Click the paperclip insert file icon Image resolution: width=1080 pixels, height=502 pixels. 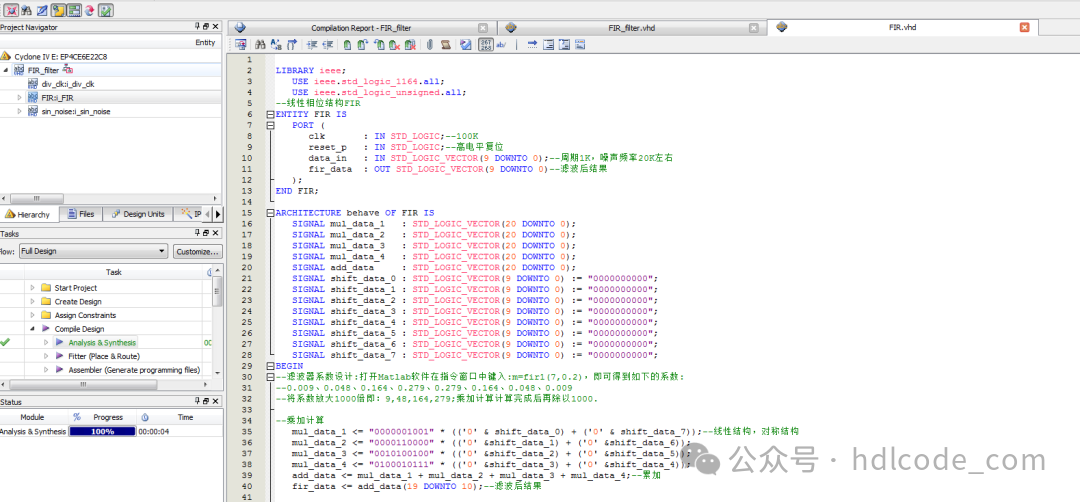(x=430, y=45)
